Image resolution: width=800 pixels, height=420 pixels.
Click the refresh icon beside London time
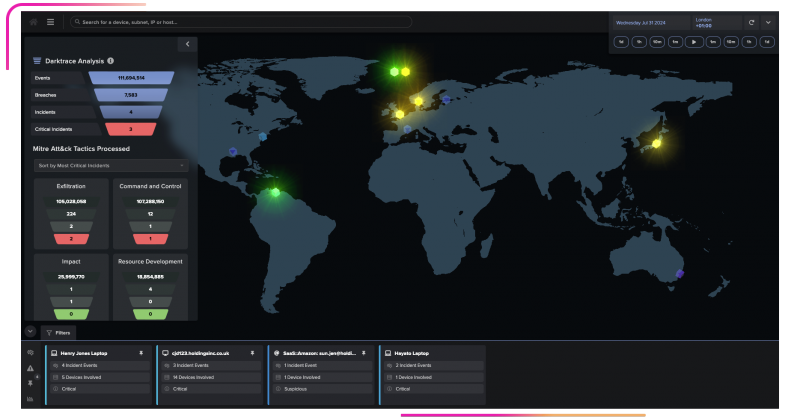(751, 21)
